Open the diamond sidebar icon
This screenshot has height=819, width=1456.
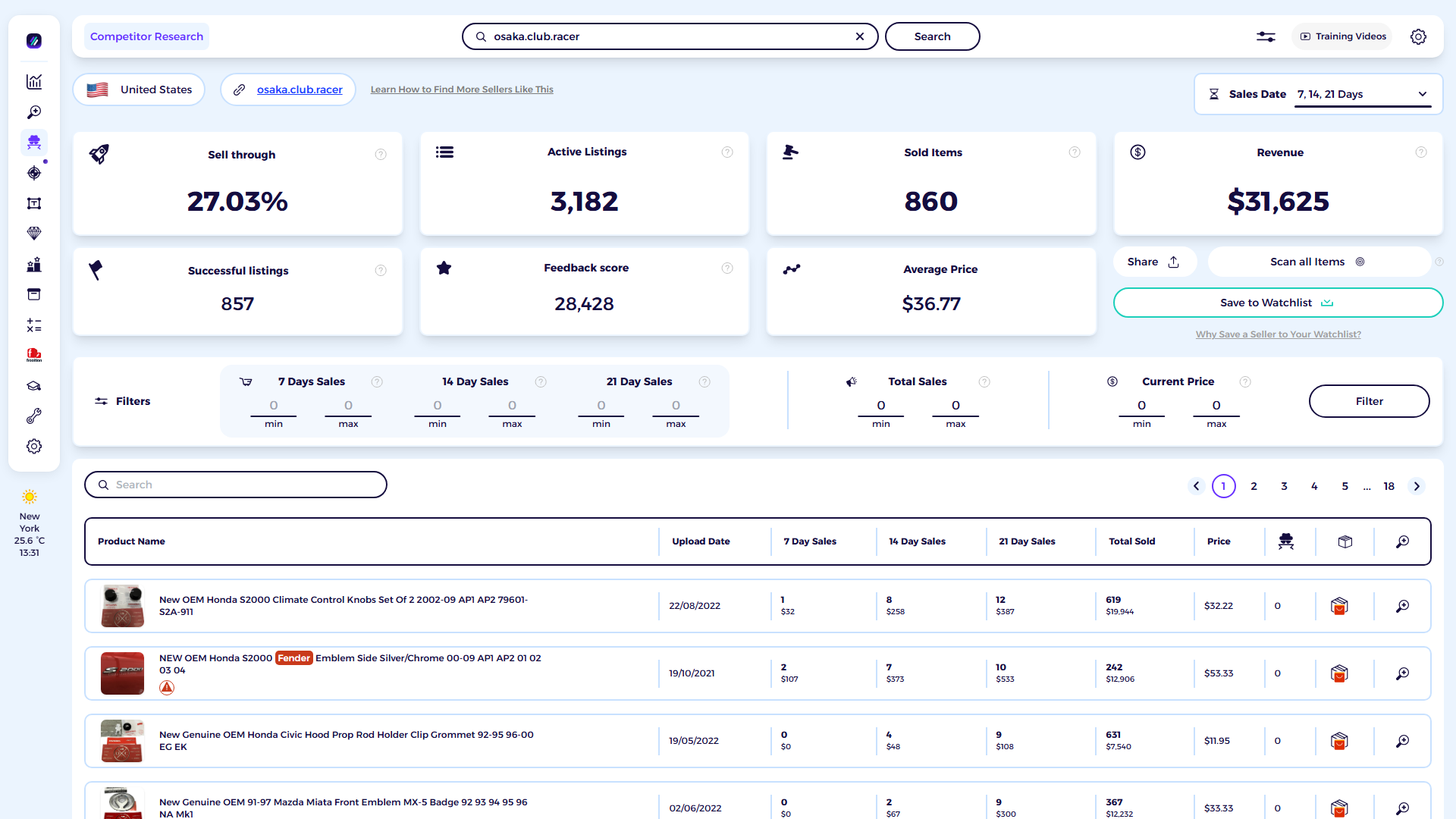click(34, 234)
